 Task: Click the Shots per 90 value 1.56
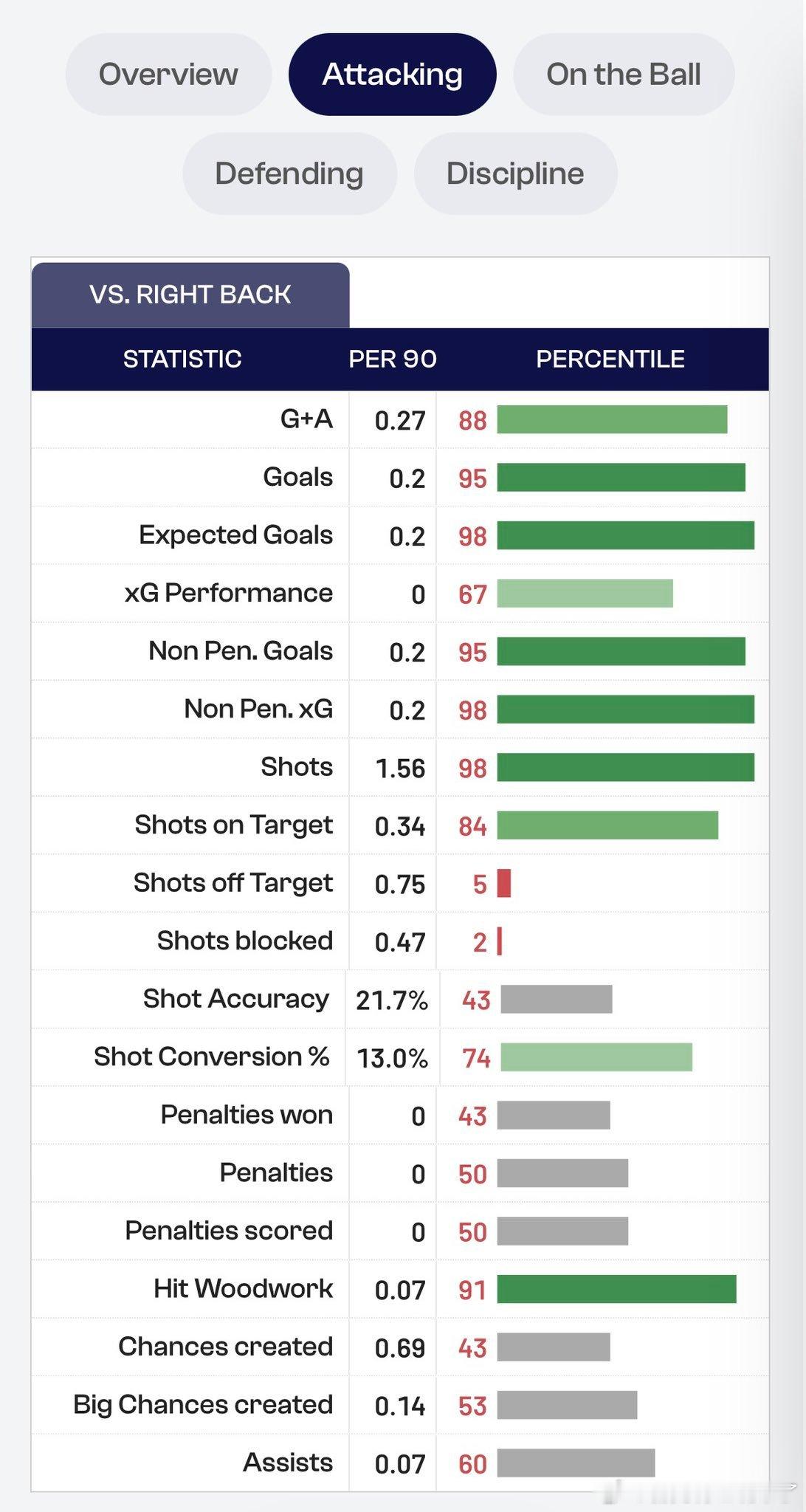[x=400, y=768]
